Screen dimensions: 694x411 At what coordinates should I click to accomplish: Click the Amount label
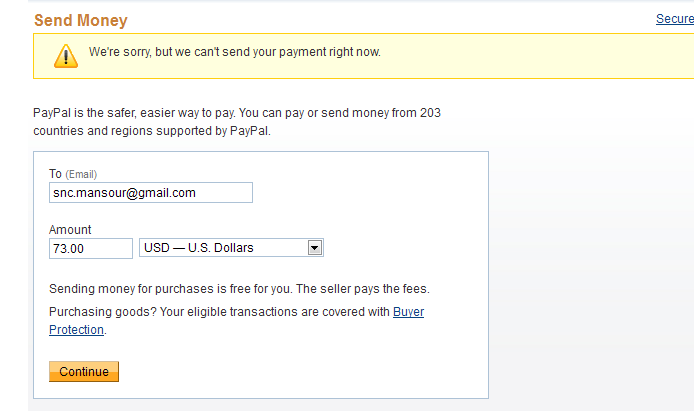pyautogui.click(x=70, y=230)
